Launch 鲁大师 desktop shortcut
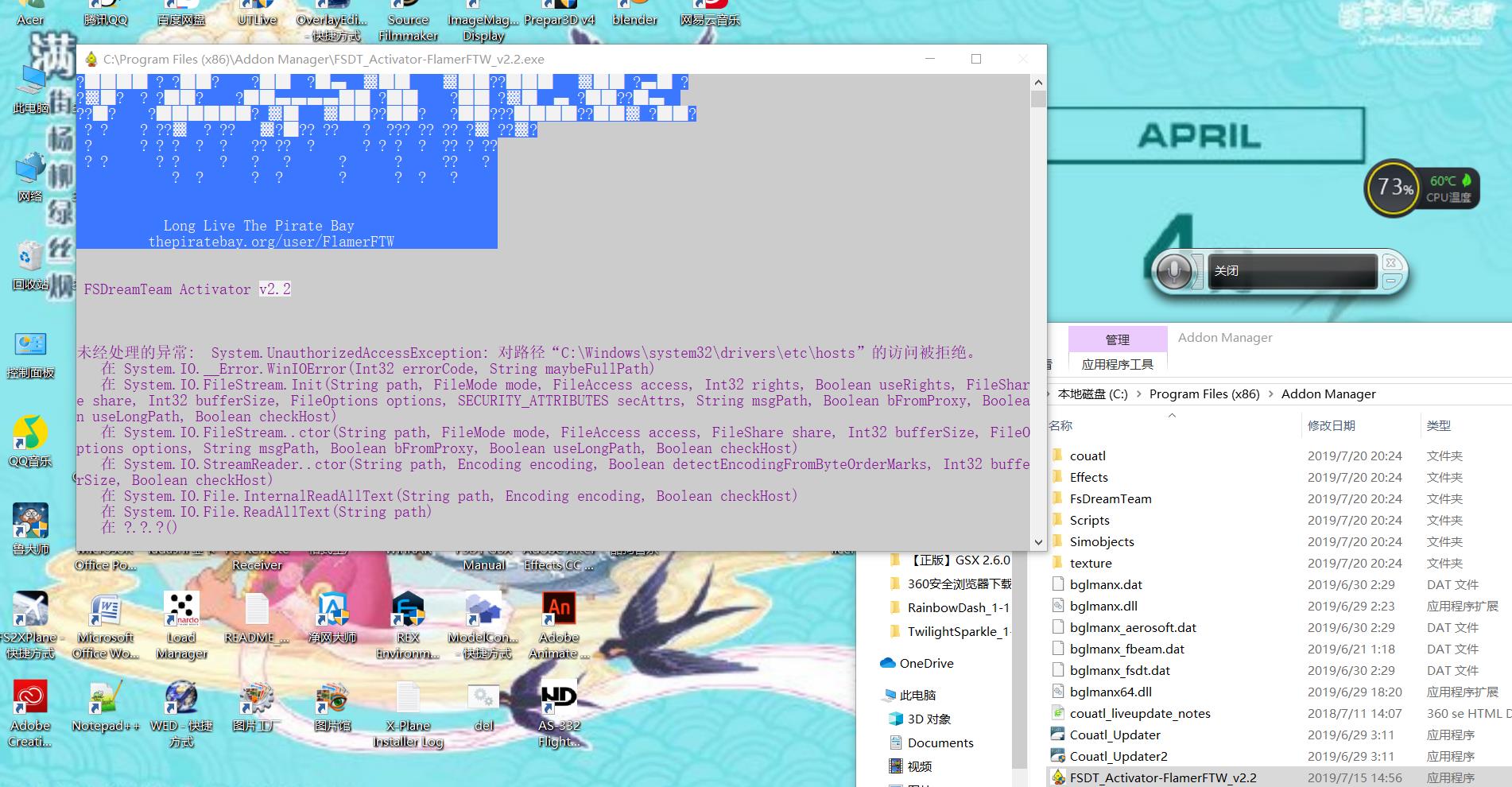 click(x=30, y=529)
